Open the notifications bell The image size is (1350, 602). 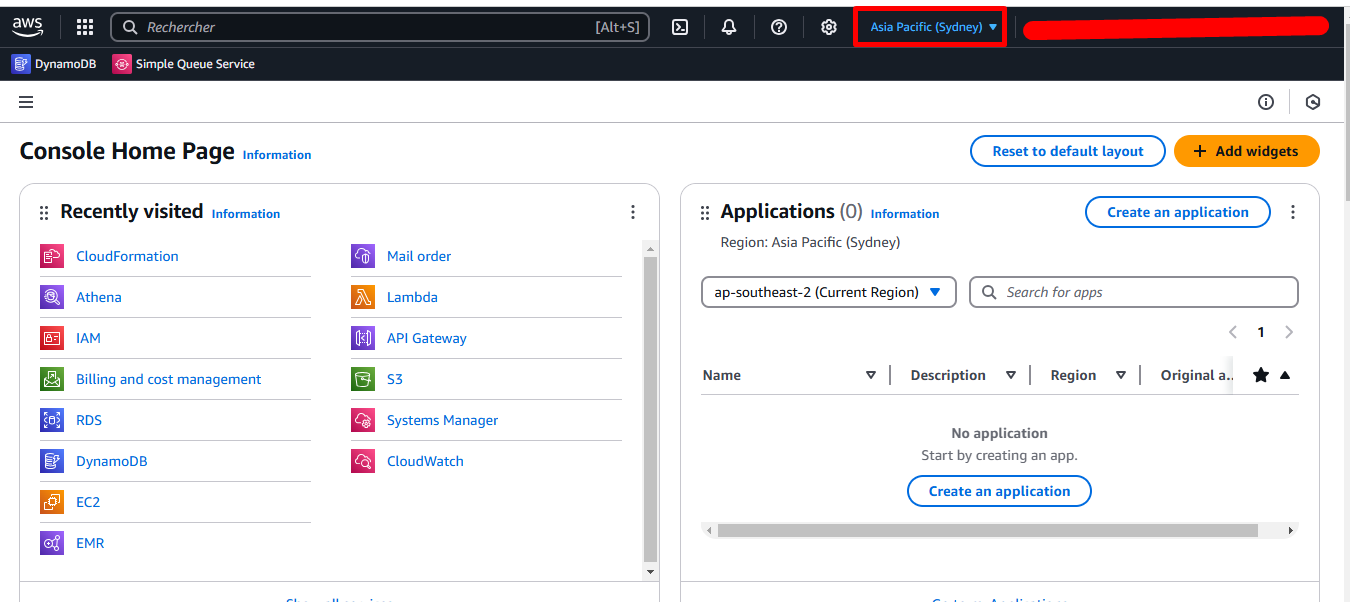tap(729, 27)
